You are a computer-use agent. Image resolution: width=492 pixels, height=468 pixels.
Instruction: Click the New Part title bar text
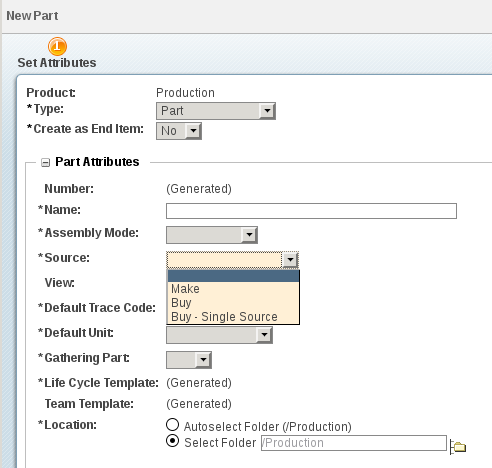[x=32, y=16]
